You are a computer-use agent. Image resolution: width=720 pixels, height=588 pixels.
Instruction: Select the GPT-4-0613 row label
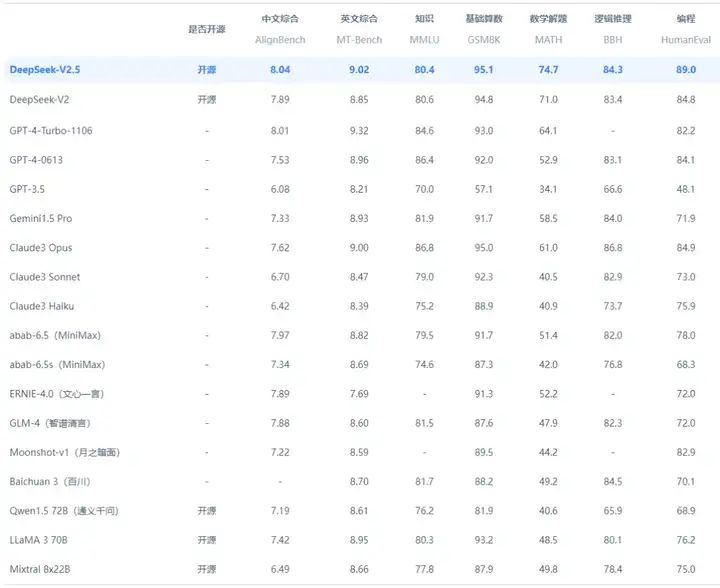pos(36,160)
